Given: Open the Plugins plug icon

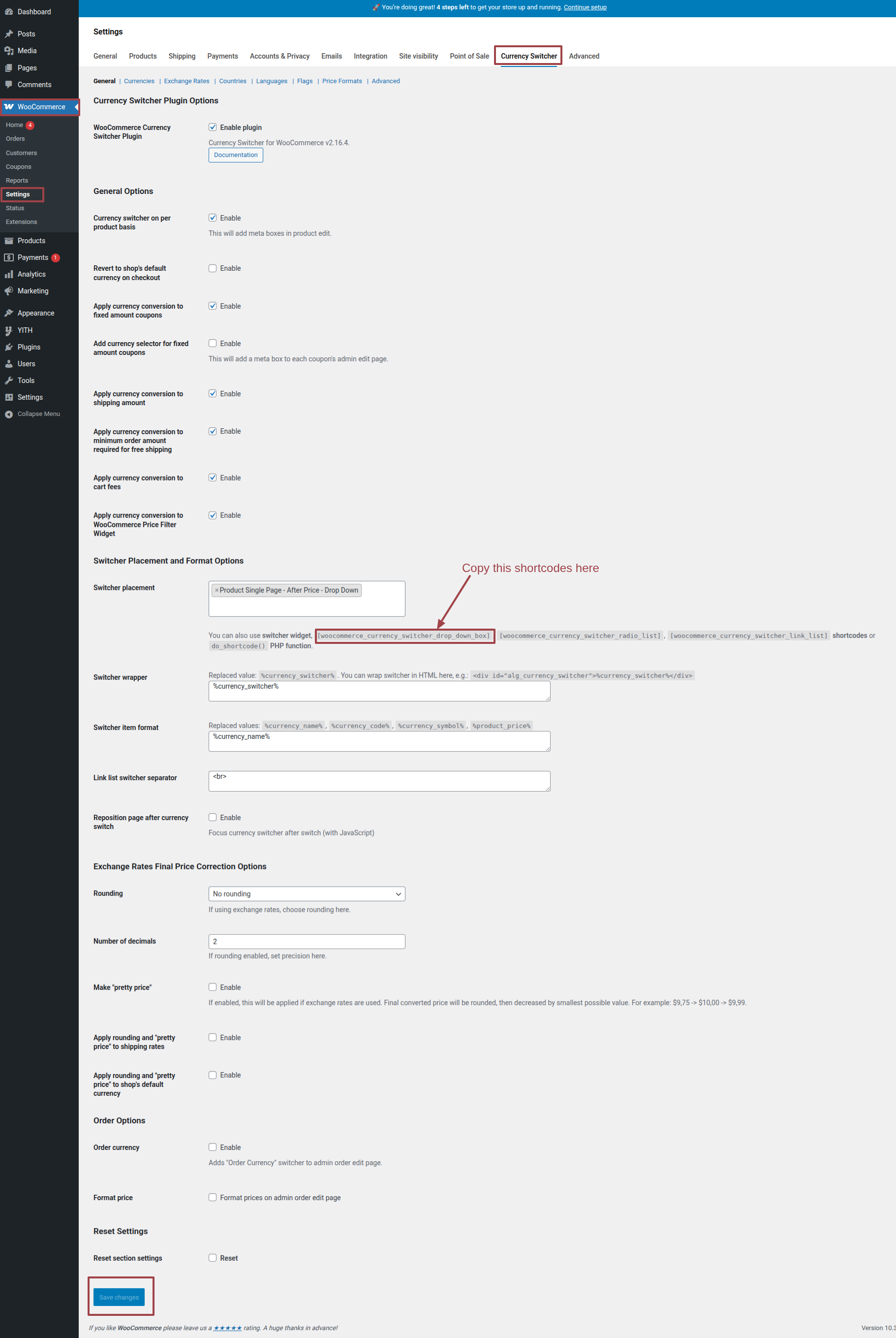Looking at the screenshot, I should tap(8, 347).
